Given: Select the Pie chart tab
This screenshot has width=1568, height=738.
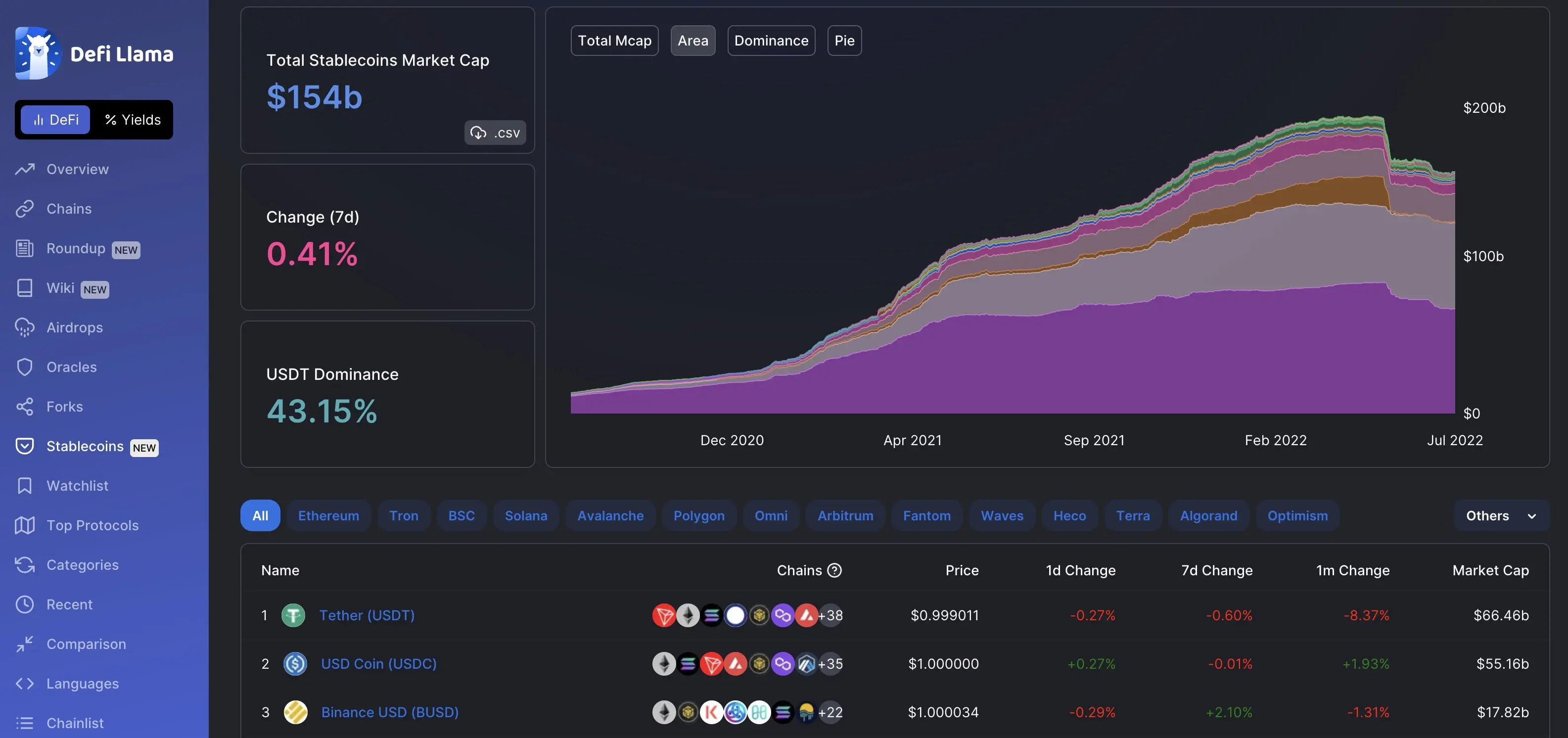Looking at the screenshot, I should pyautogui.click(x=844, y=41).
